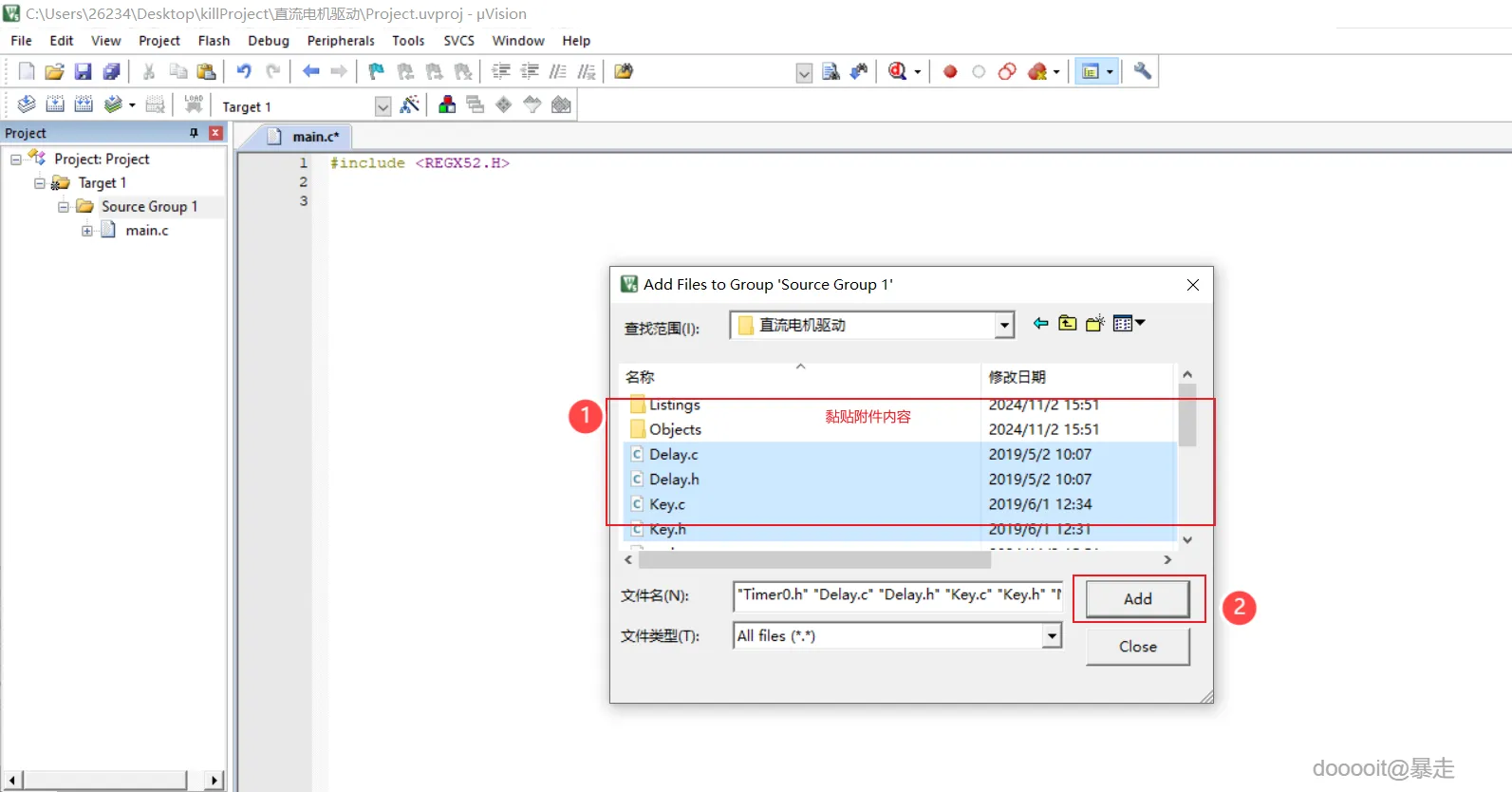Expand the look-in folder dropdown
The image size is (1512, 792).
tap(1004, 325)
